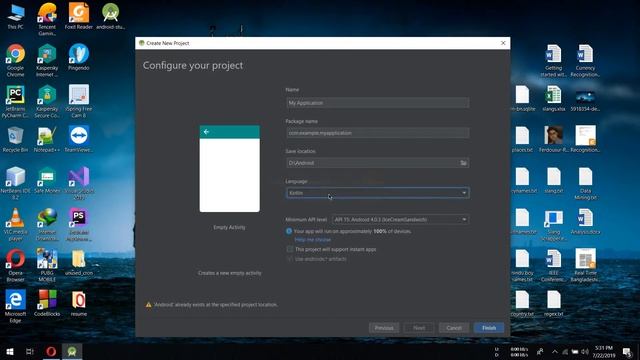Select the CodeBlocks desktop icon
The width and height of the screenshot is (640, 360).
47,303
